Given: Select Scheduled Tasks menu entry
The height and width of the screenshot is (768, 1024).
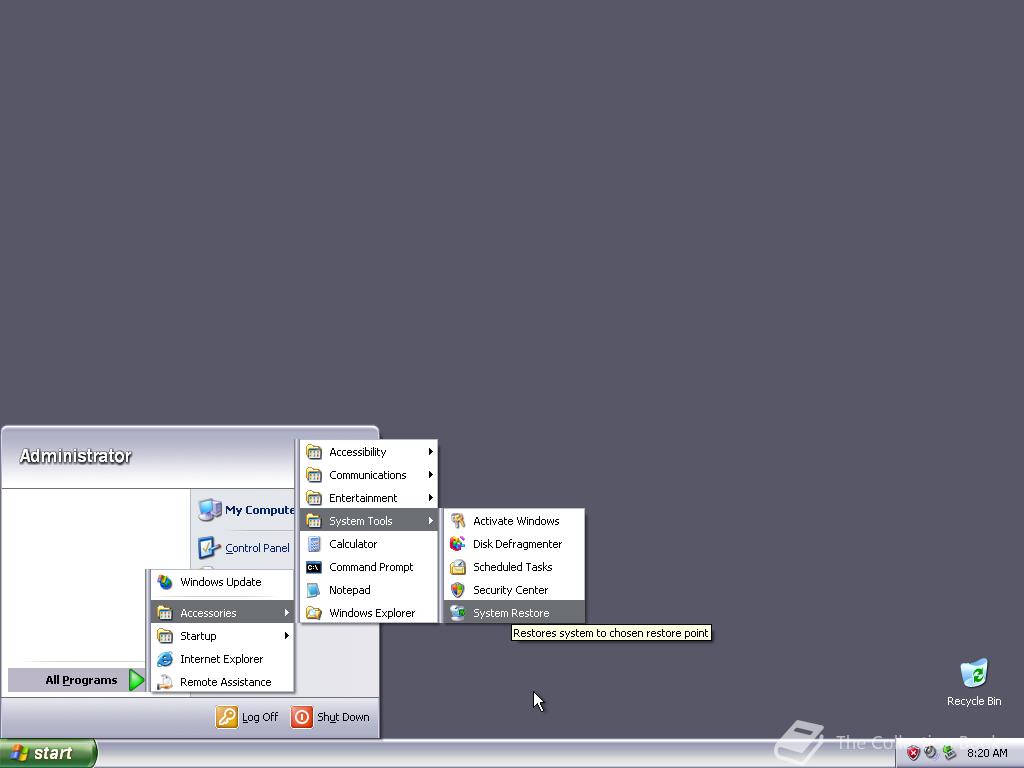Looking at the screenshot, I should tap(514, 567).
